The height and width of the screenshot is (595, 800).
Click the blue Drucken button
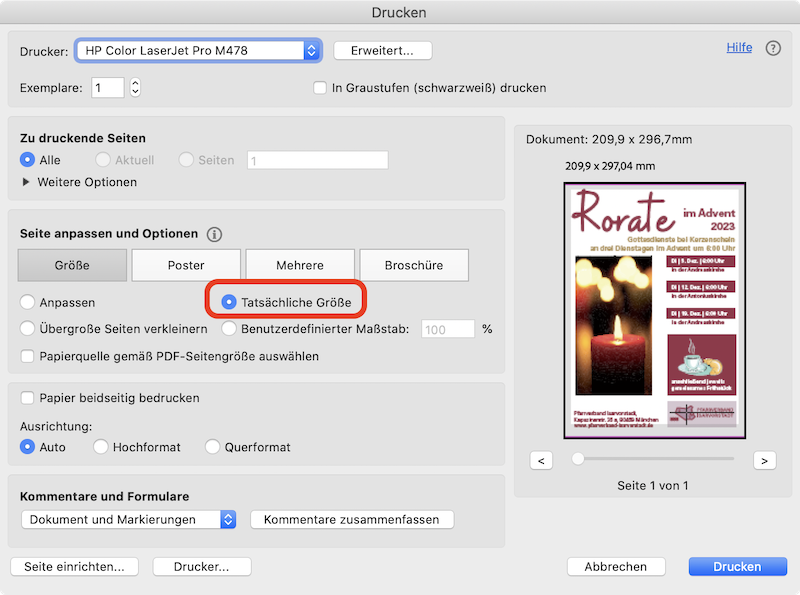tap(736, 566)
